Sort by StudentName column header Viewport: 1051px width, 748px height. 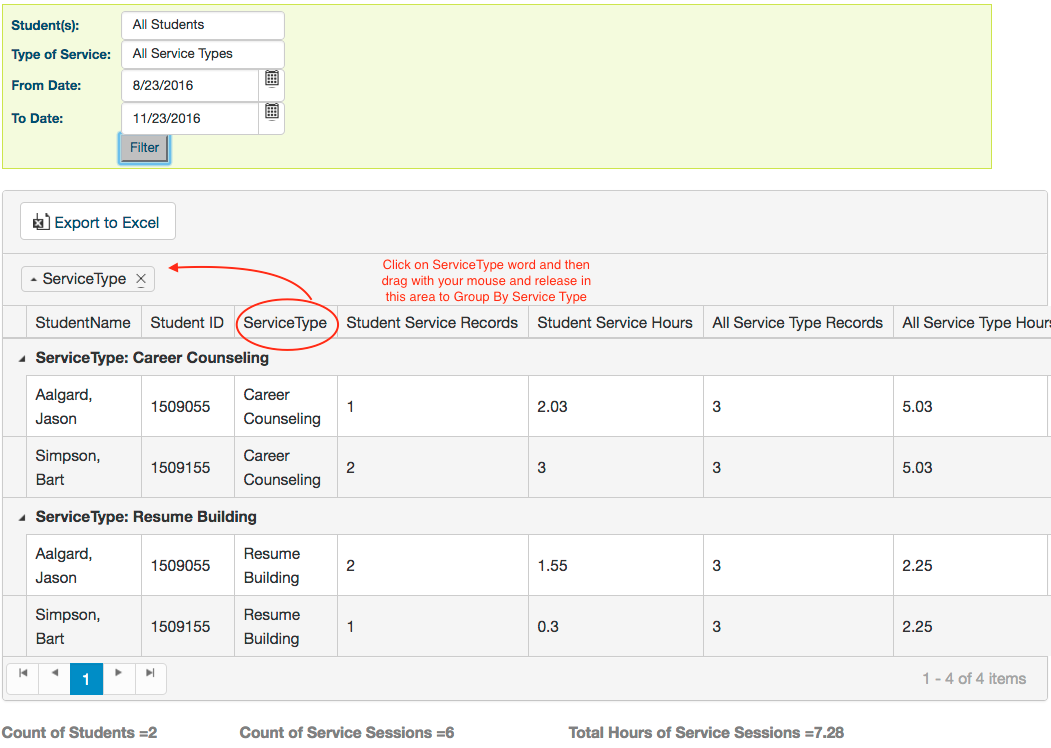tap(83, 323)
